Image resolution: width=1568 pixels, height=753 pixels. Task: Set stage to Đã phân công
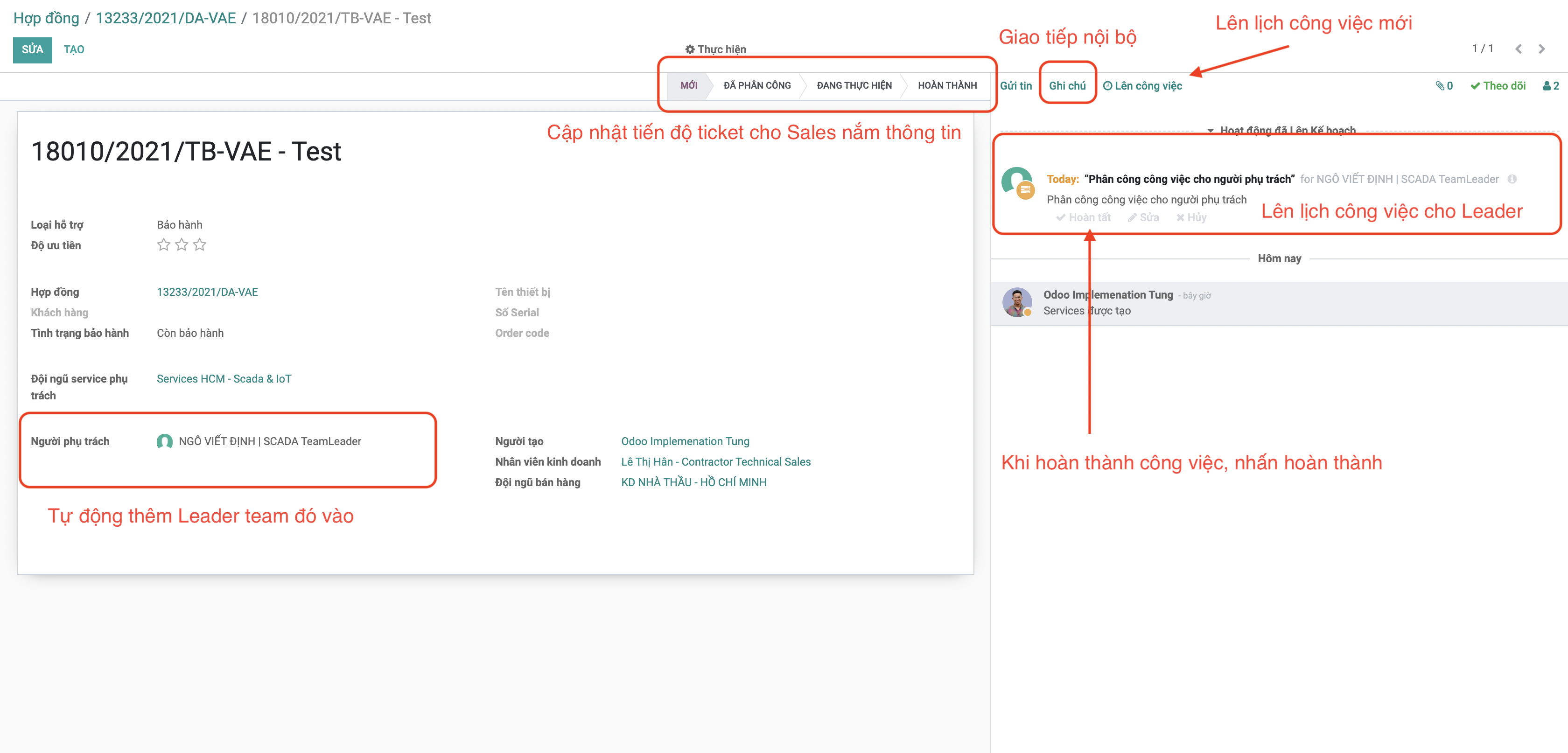coord(756,86)
